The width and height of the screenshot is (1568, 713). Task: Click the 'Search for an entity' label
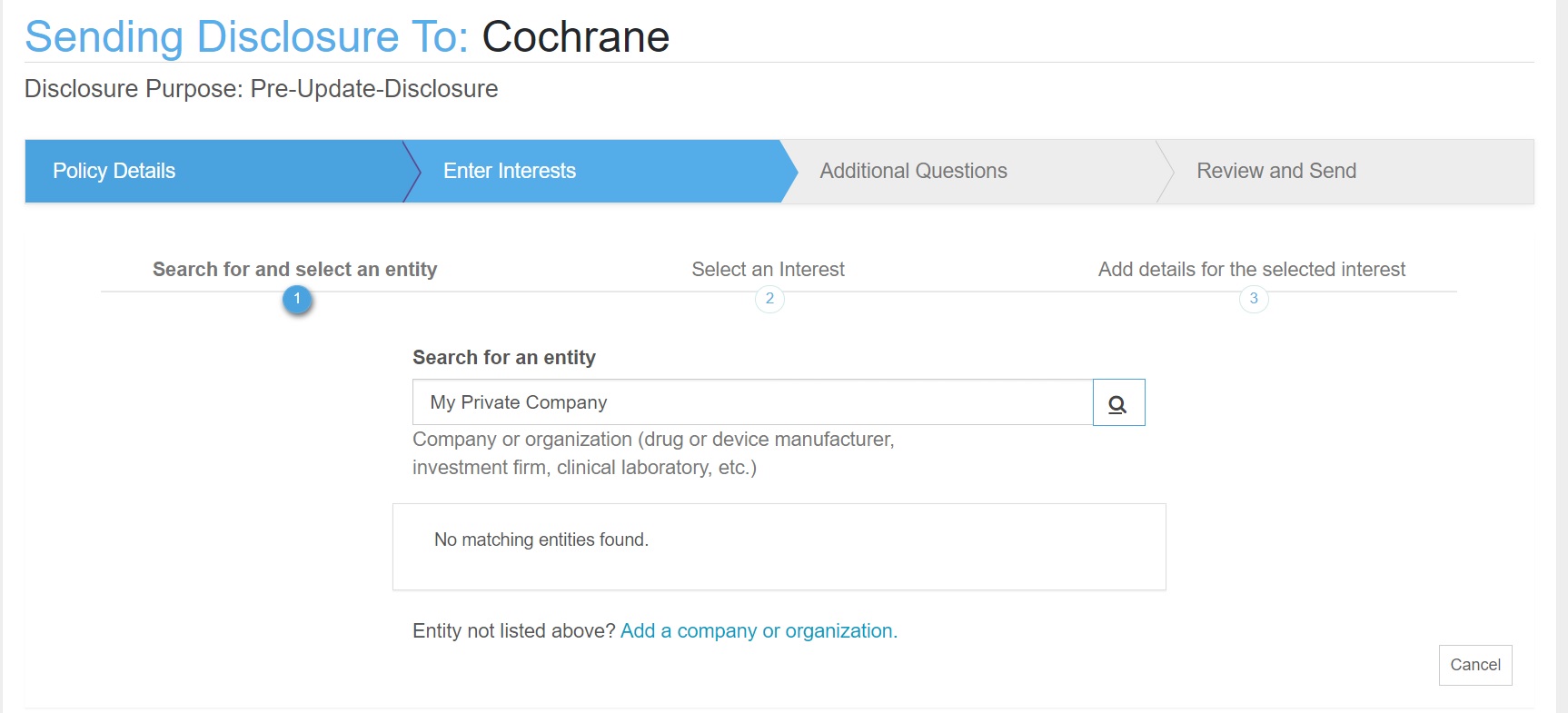click(x=504, y=357)
